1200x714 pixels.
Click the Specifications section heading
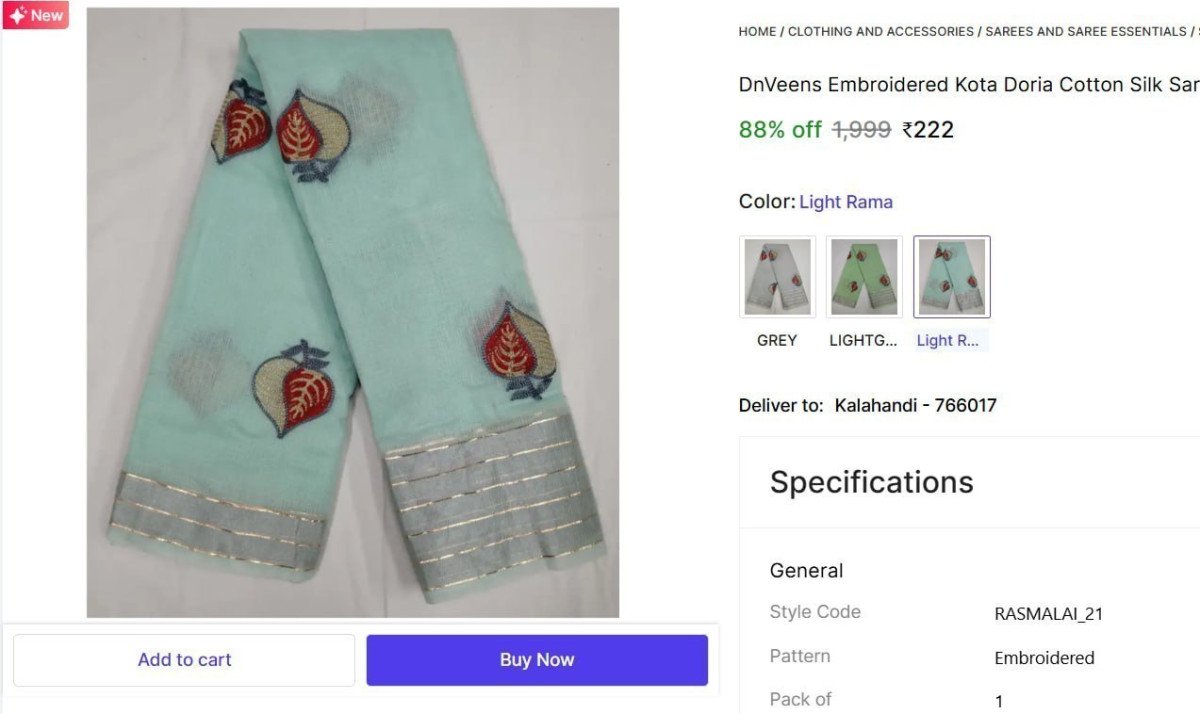click(x=871, y=482)
